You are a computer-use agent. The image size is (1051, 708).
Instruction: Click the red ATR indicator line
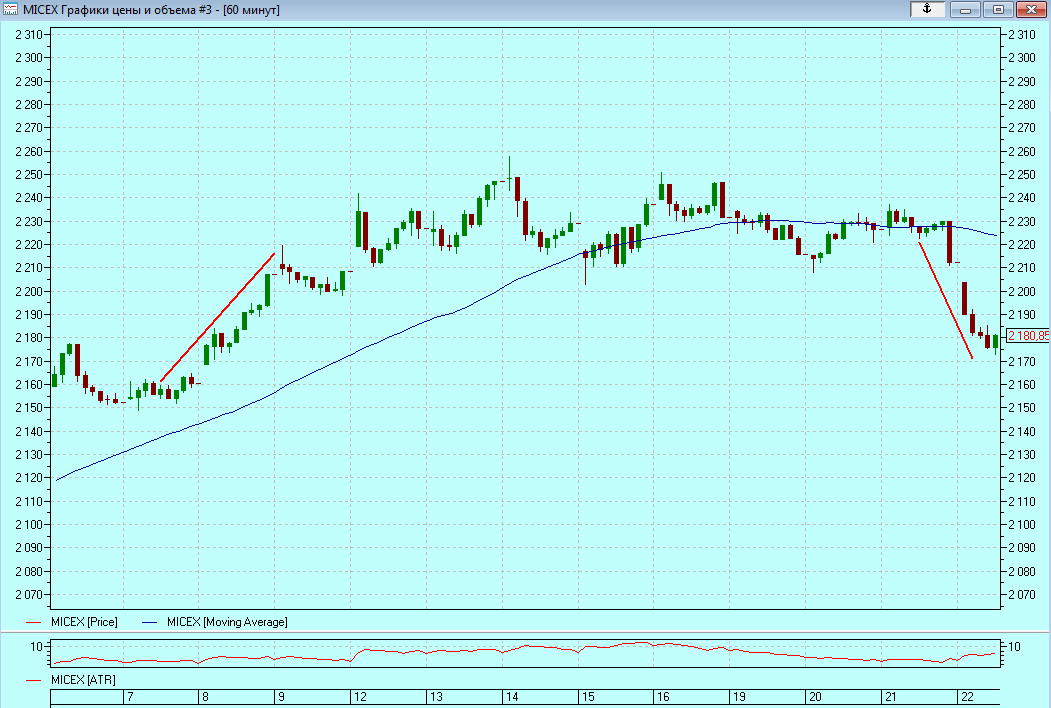click(523, 646)
